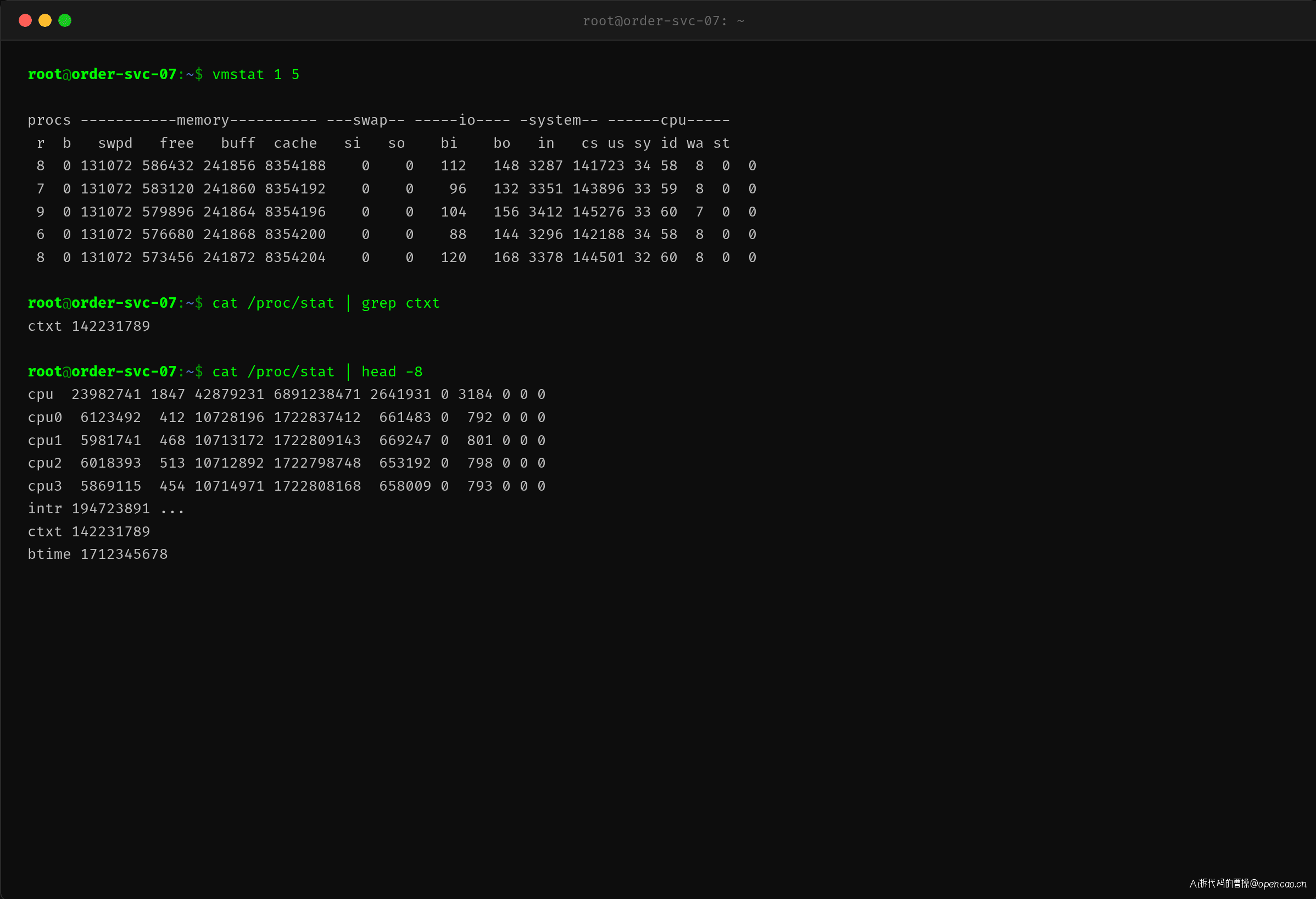Image resolution: width=1316 pixels, height=899 pixels.
Task: Click bo value 168 in last row
Action: pos(506,258)
